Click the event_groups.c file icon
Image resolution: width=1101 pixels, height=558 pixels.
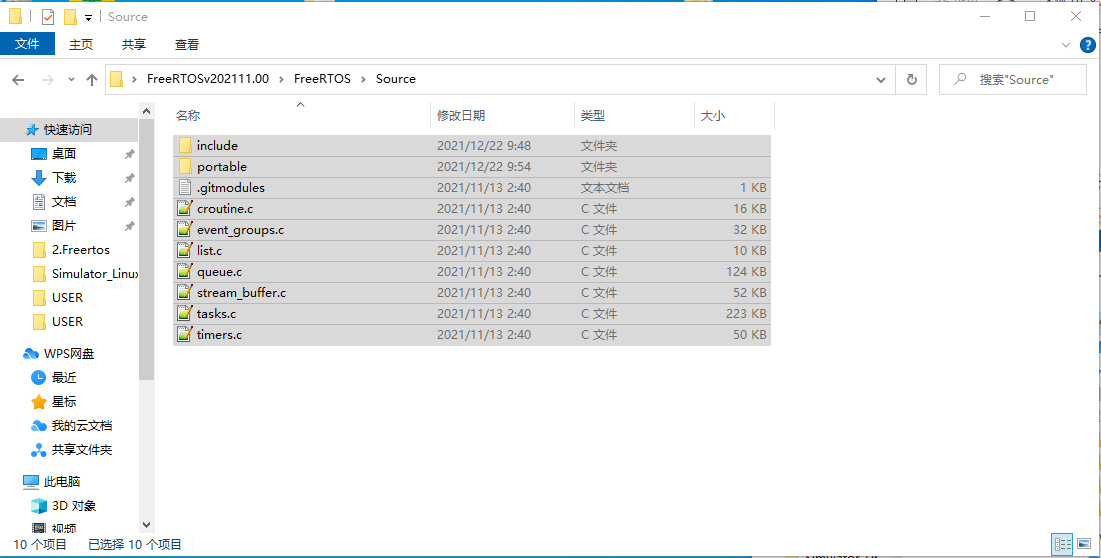(x=185, y=230)
